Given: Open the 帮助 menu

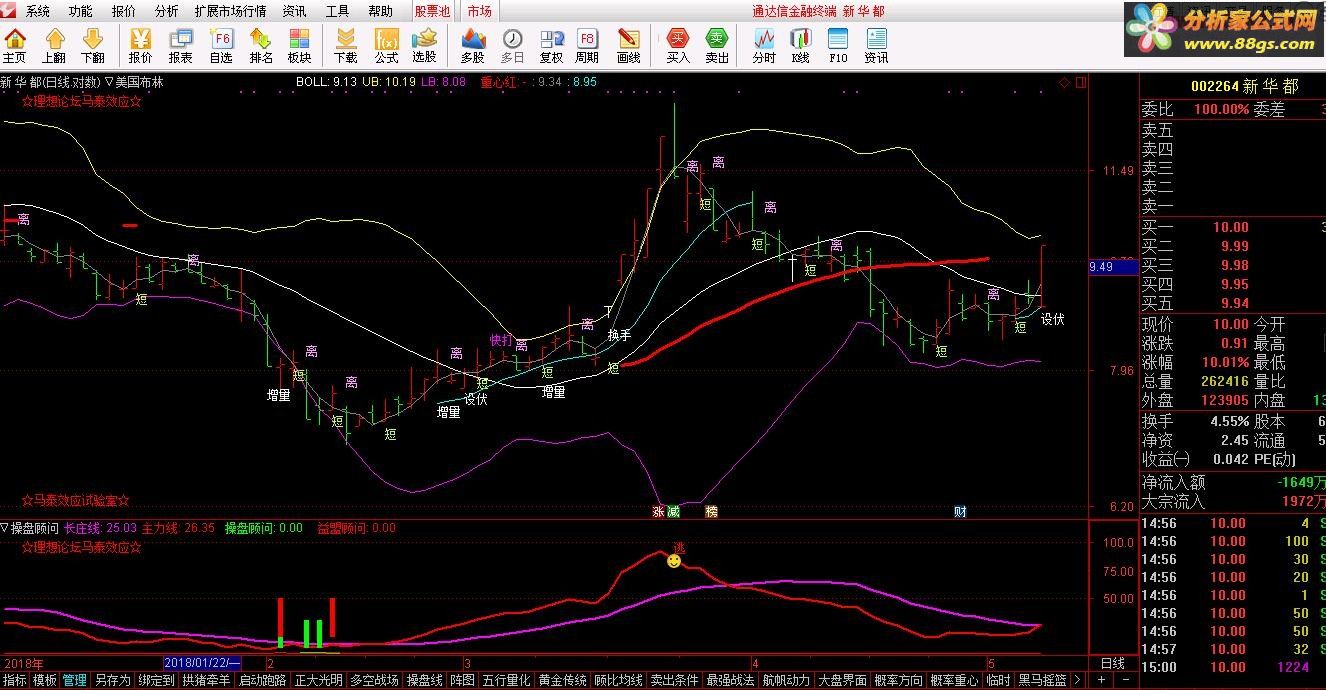Looking at the screenshot, I should [380, 12].
